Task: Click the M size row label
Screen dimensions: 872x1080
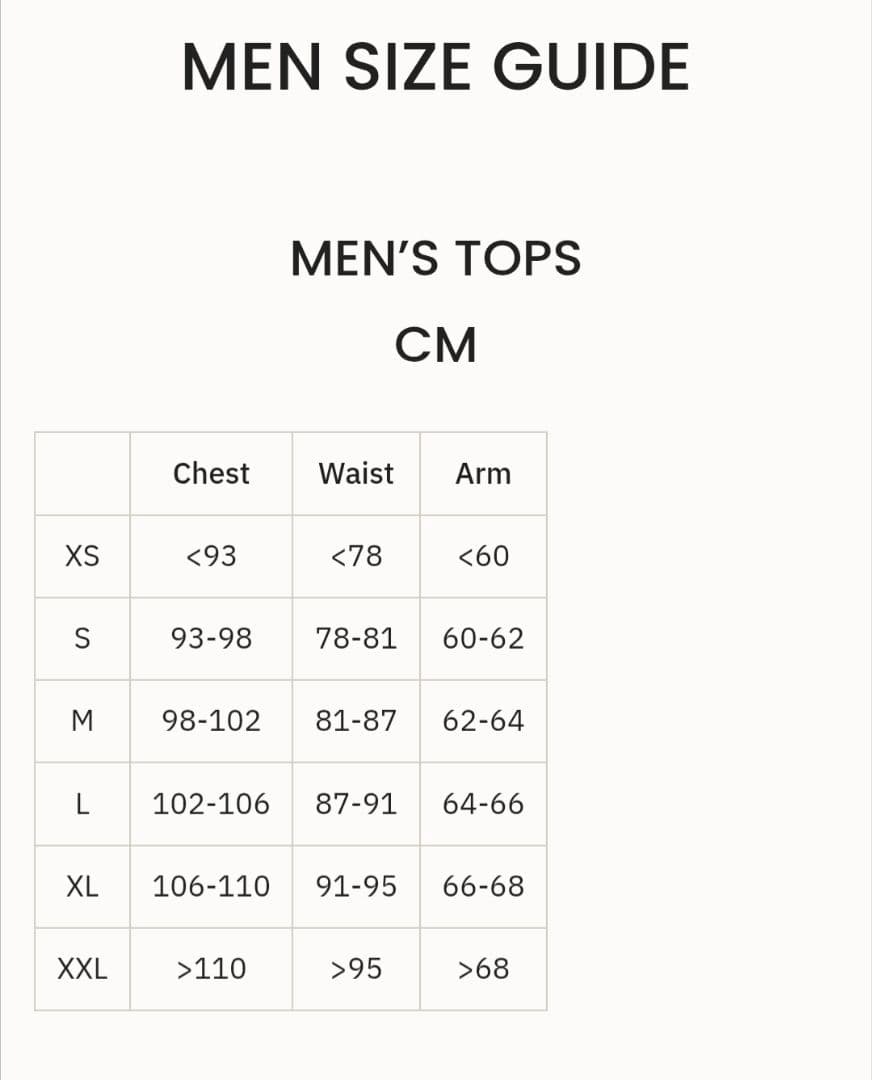Action: [x=82, y=721]
